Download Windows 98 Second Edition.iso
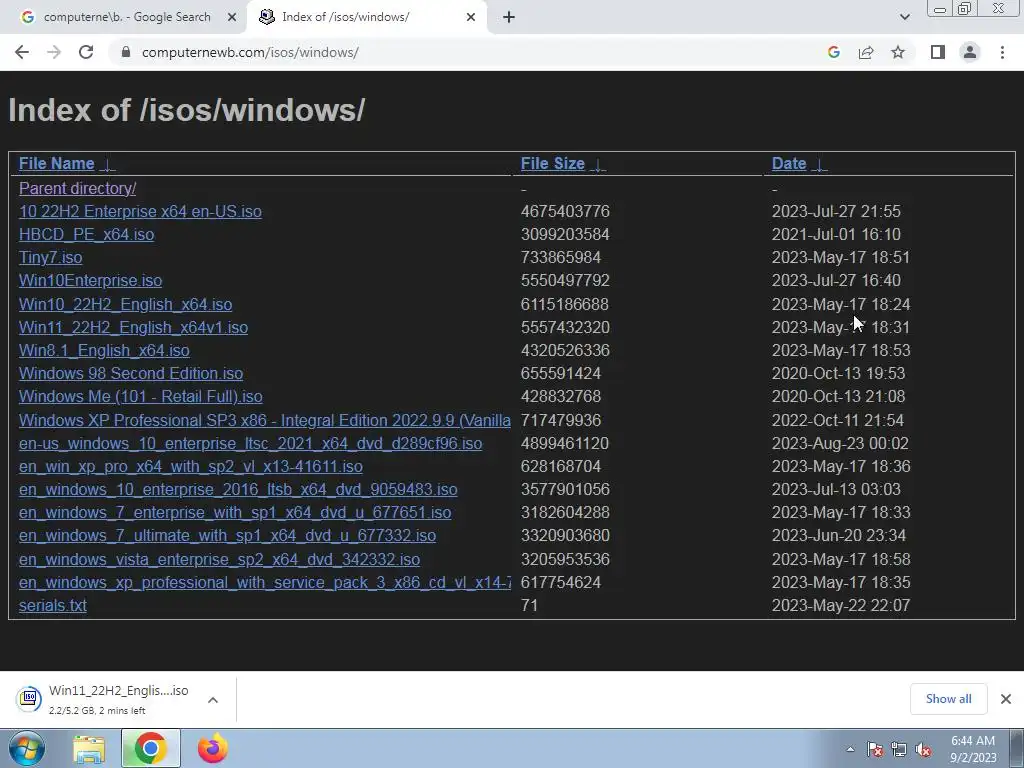1024x768 pixels. point(131,373)
